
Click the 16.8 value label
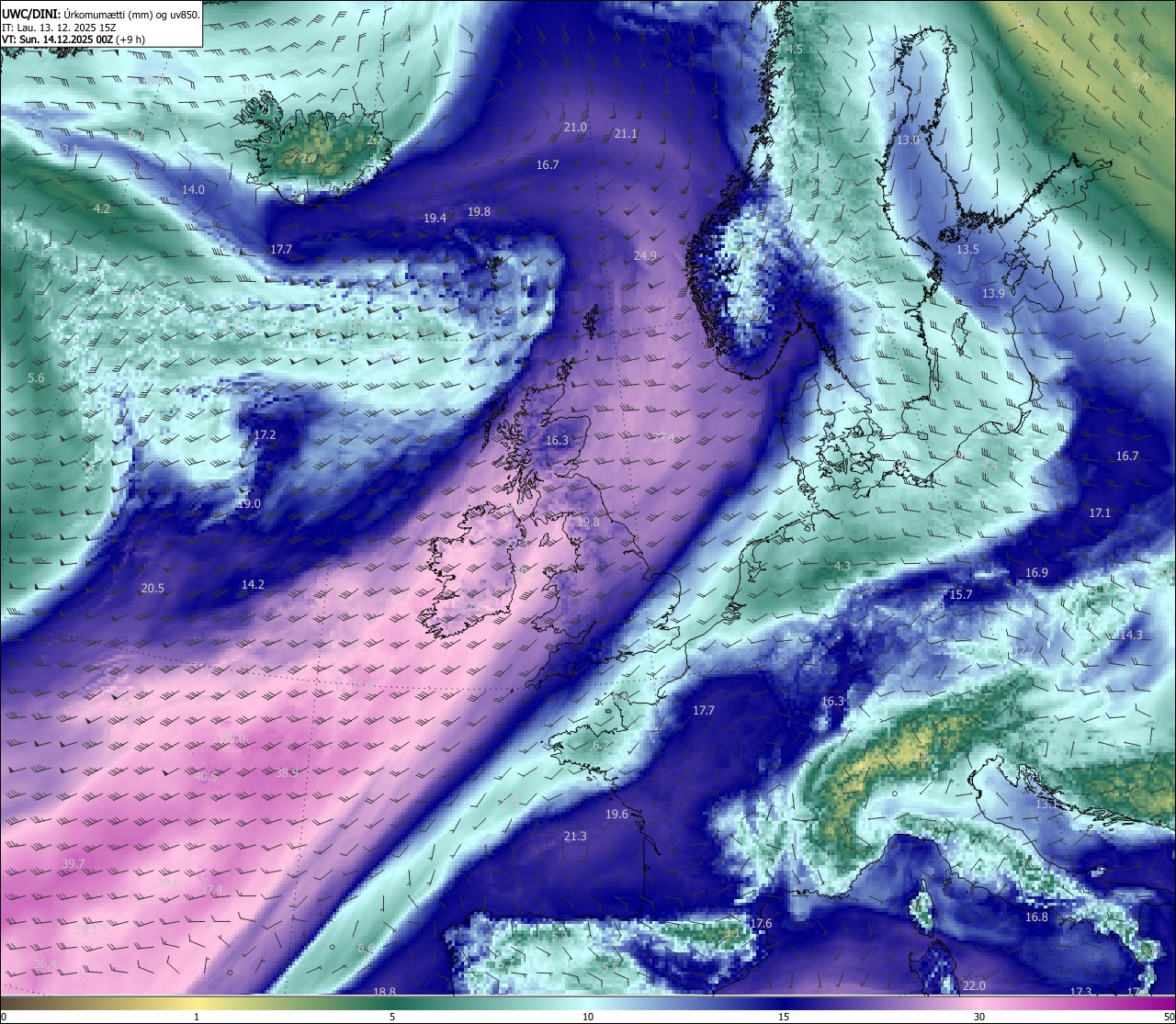click(1036, 917)
